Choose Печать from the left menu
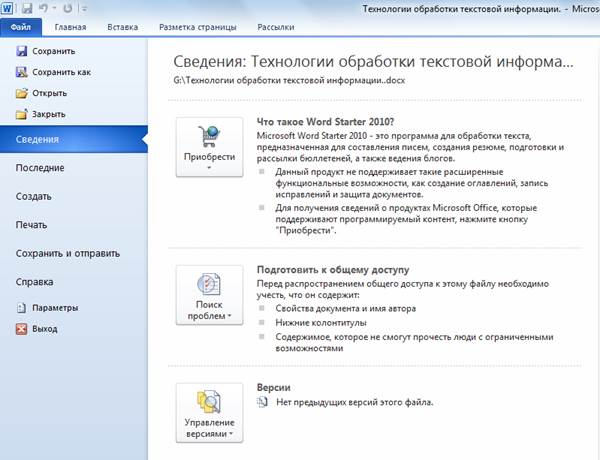 click(x=32, y=225)
